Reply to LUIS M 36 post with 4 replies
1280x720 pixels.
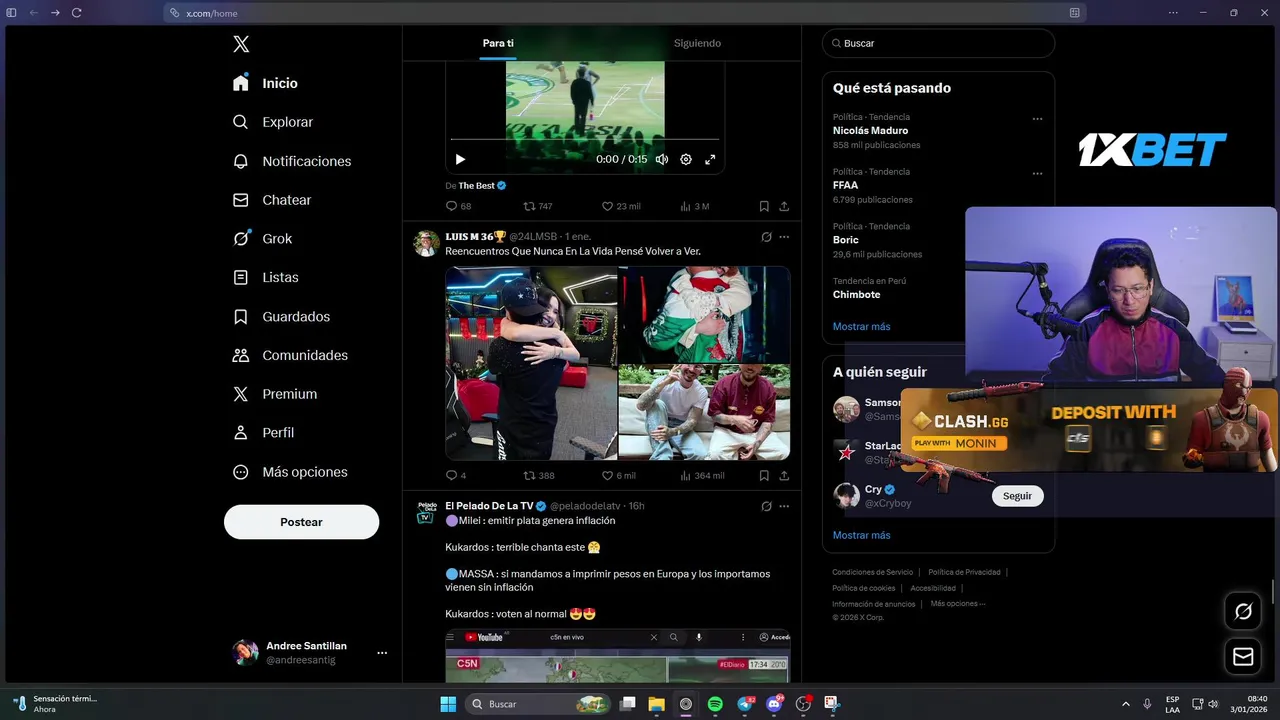point(456,475)
